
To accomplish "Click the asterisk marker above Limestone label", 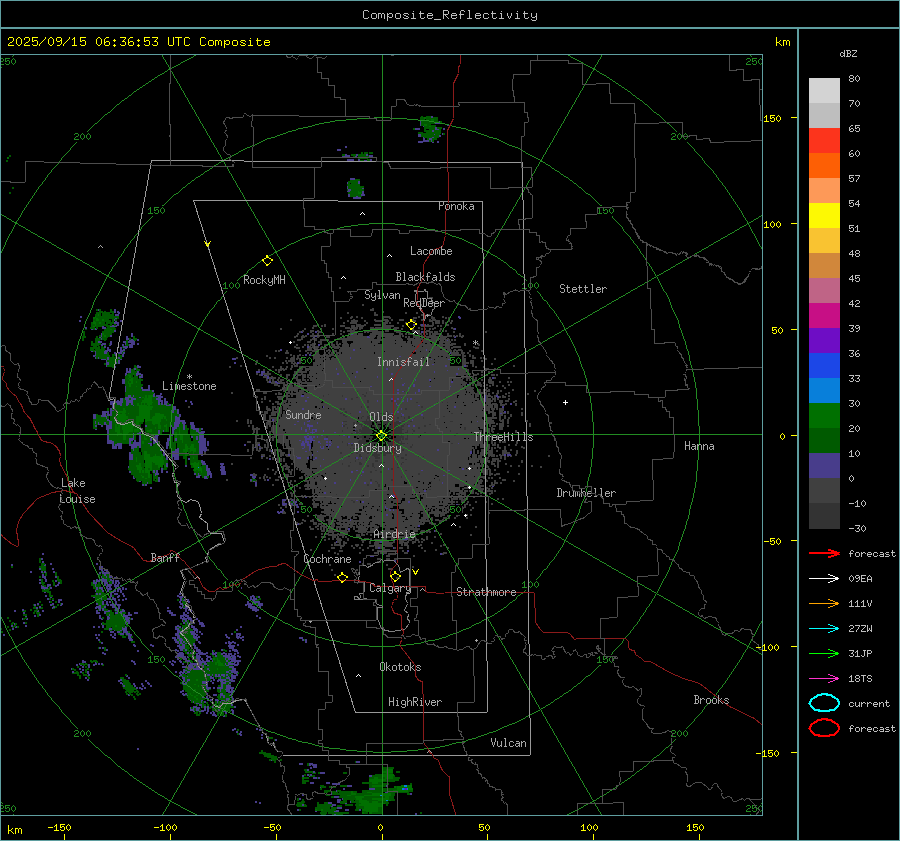I will 189,377.
